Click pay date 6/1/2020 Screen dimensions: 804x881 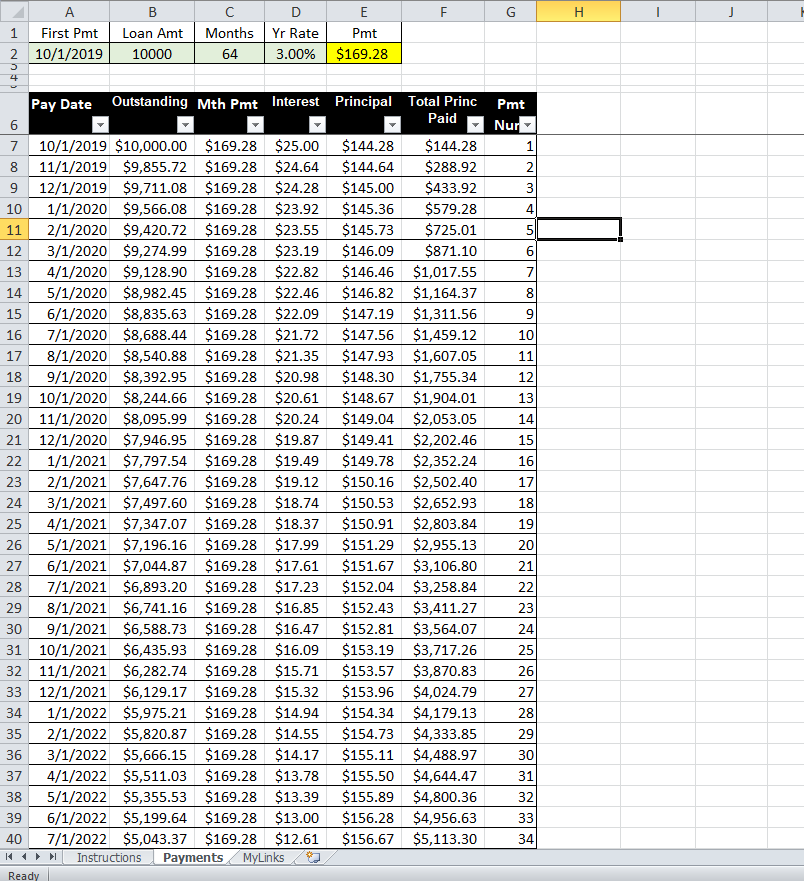(x=69, y=314)
